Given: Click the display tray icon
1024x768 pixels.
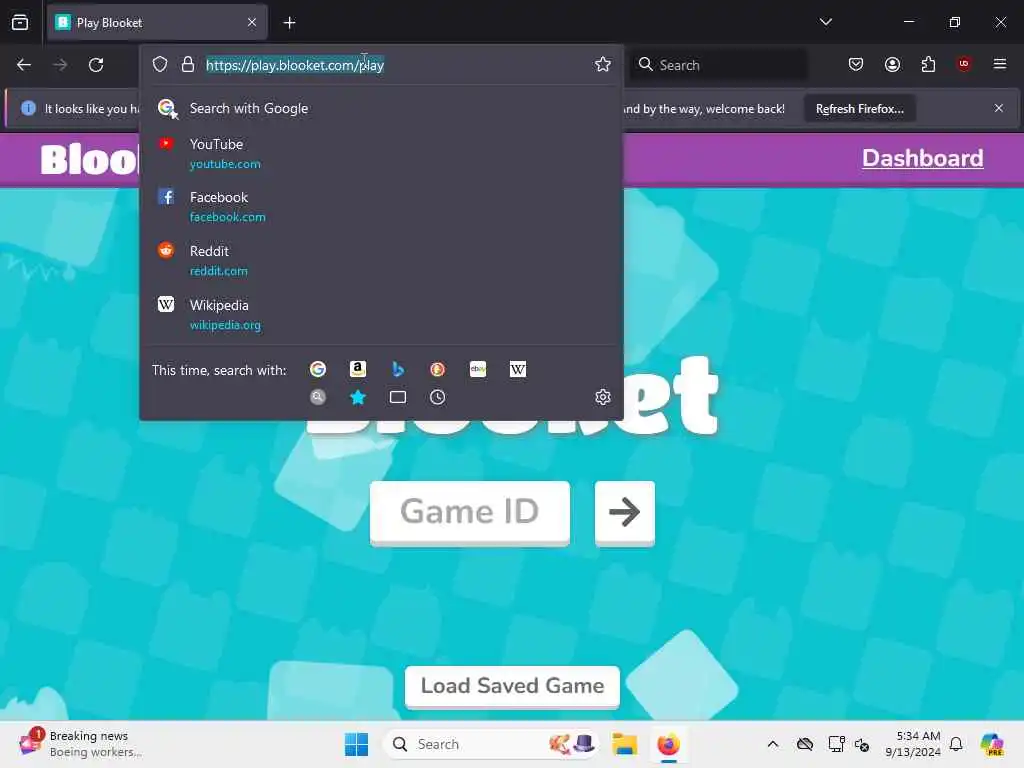Looking at the screenshot, I should pos(836,744).
